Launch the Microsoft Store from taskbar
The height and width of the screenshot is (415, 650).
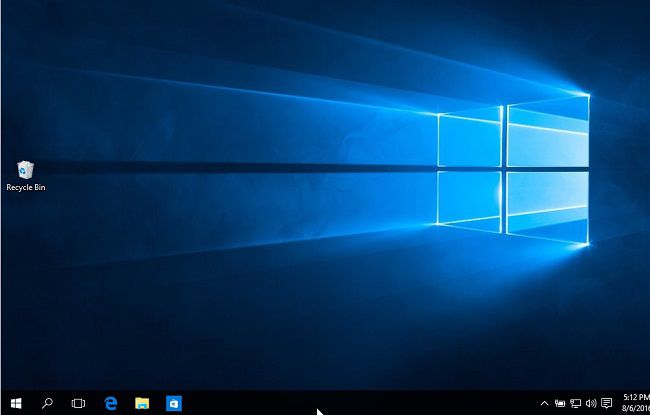174,403
